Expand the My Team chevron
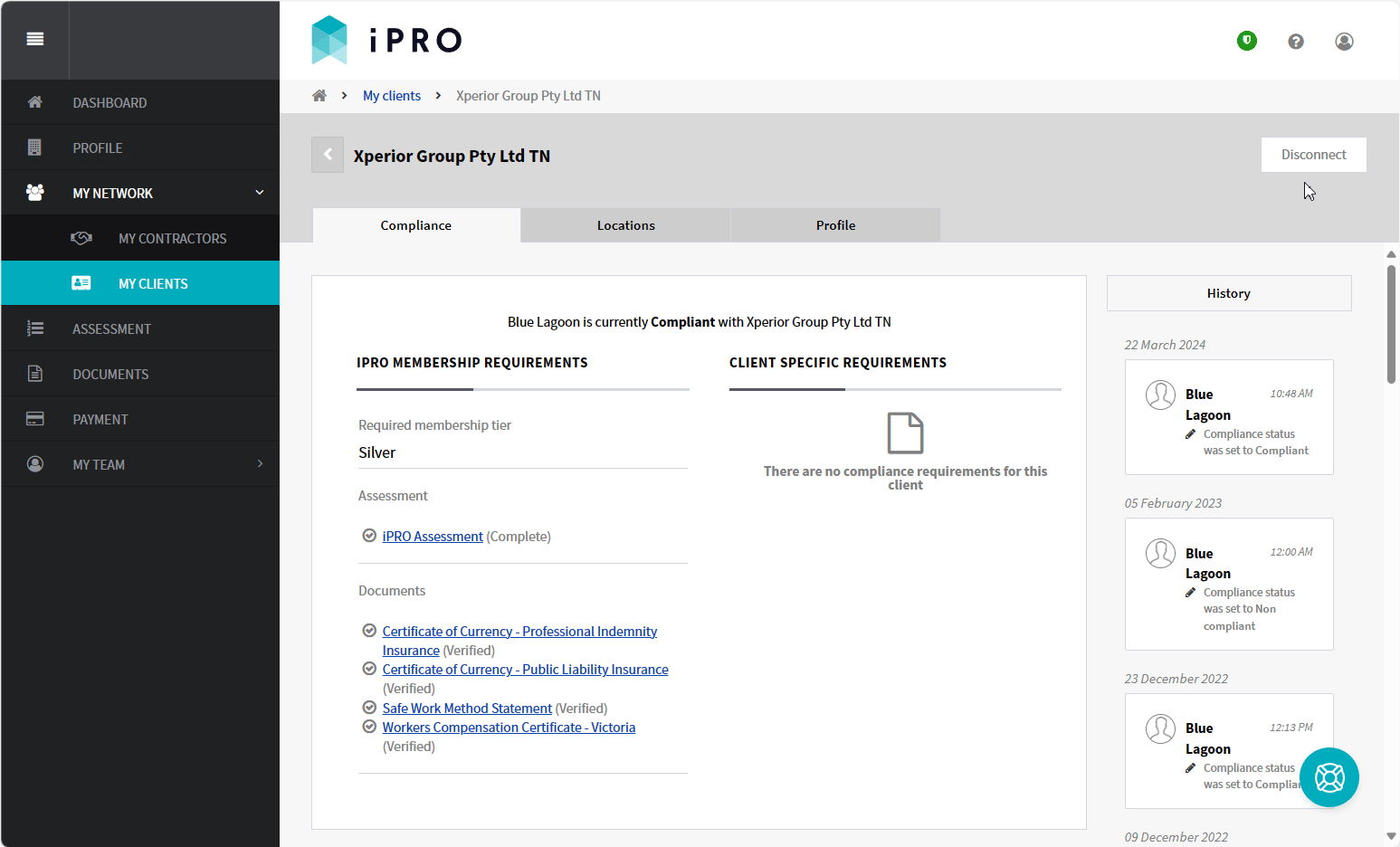The image size is (1400, 847). (260, 464)
